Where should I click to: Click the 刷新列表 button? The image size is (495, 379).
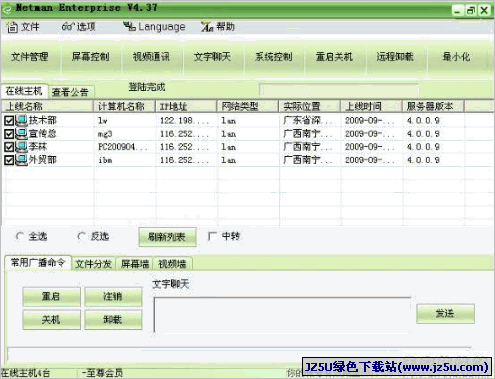(x=167, y=237)
